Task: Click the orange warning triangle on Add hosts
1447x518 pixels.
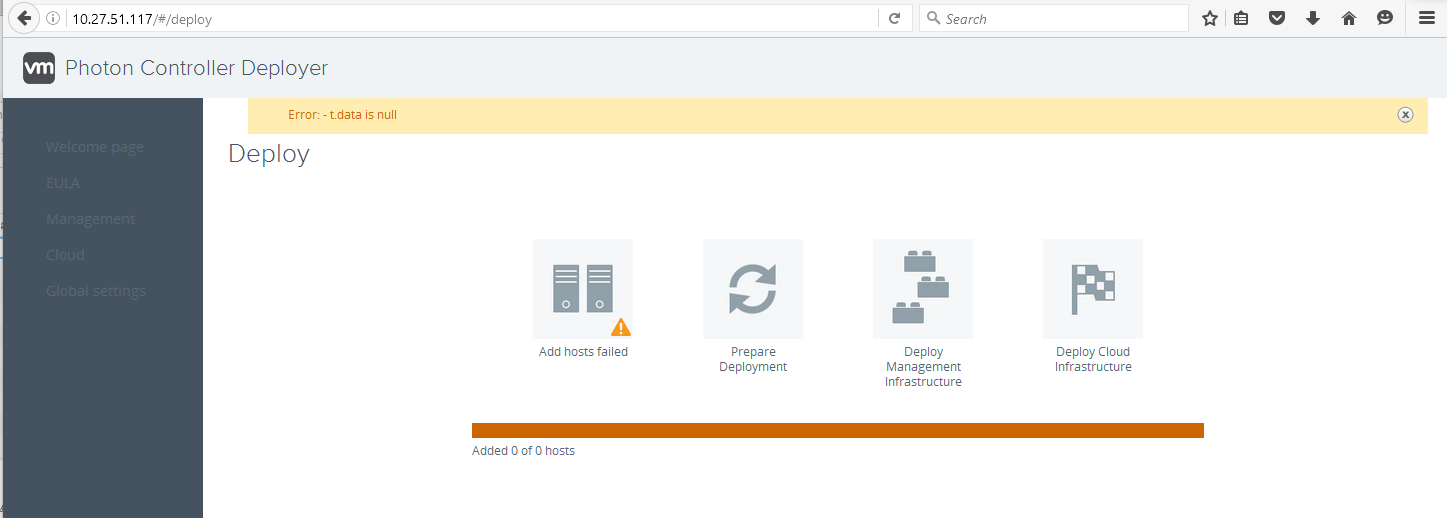Action: [x=621, y=327]
